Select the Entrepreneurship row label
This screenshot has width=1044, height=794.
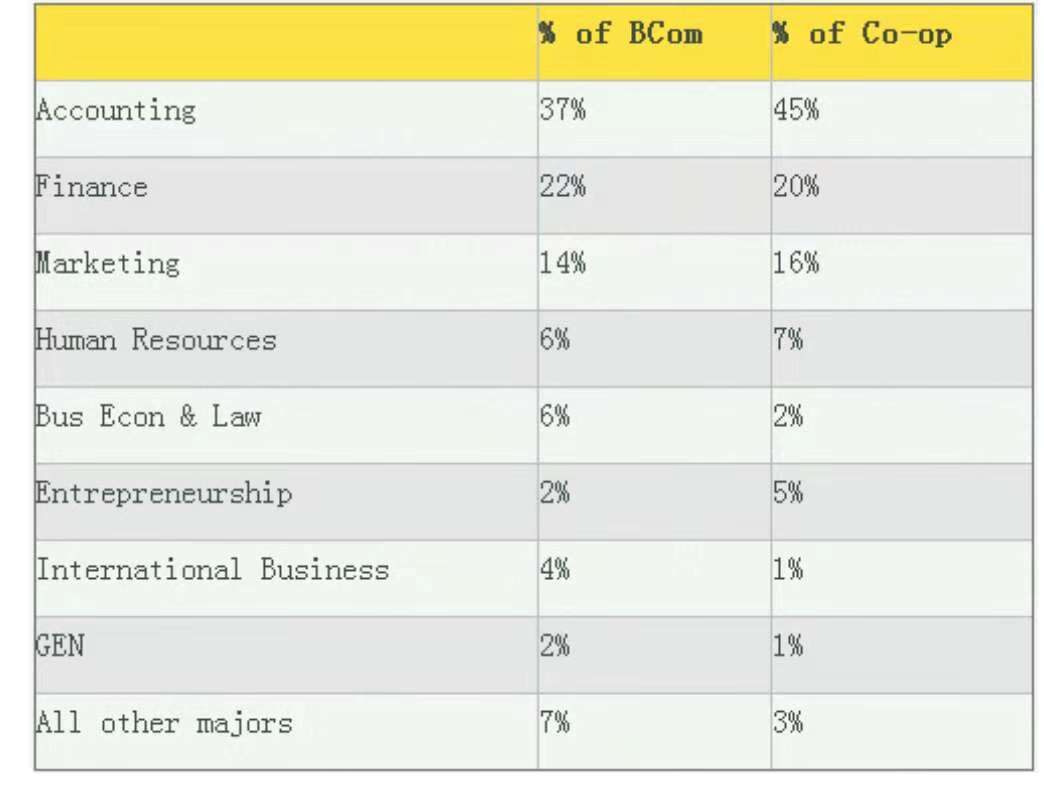[x=164, y=494]
